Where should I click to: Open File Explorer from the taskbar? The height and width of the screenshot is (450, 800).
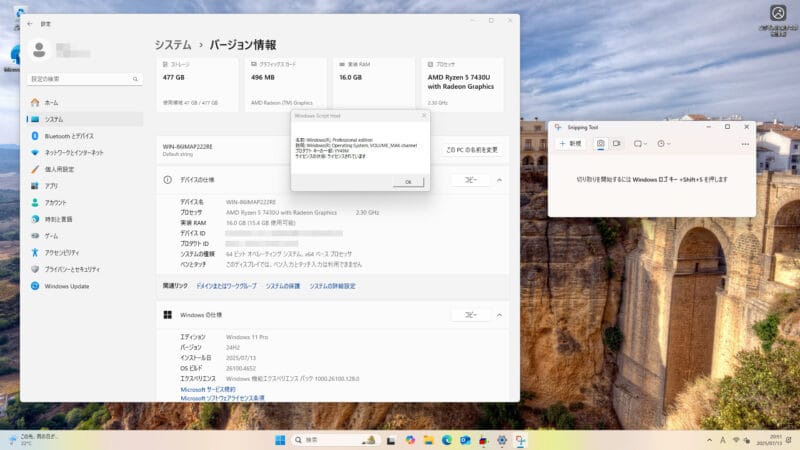pos(428,440)
